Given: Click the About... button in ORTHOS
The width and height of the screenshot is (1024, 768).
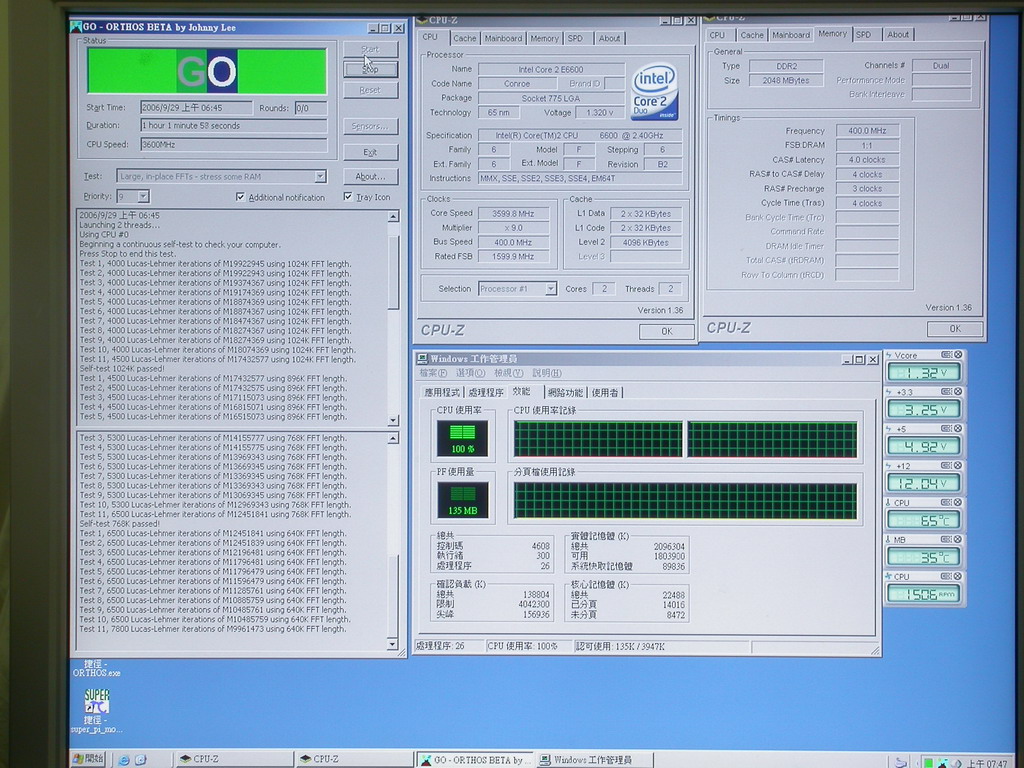Looking at the screenshot, I should [370, 177].
